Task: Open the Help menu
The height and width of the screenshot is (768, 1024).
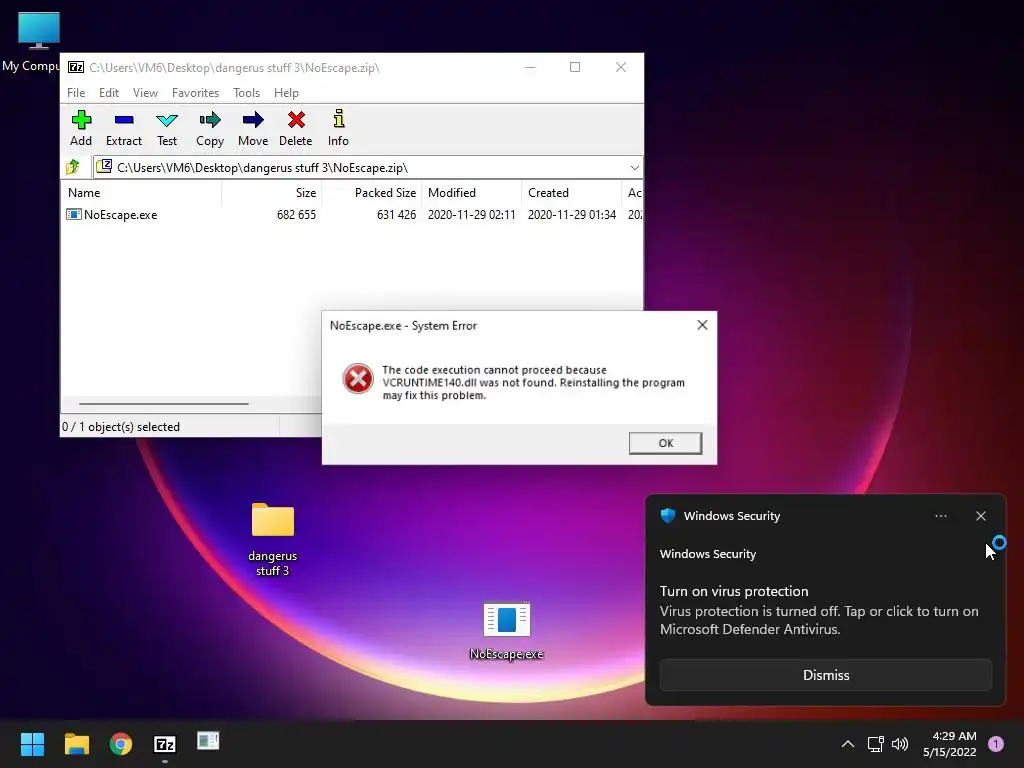Action: [x=286, y=93]
